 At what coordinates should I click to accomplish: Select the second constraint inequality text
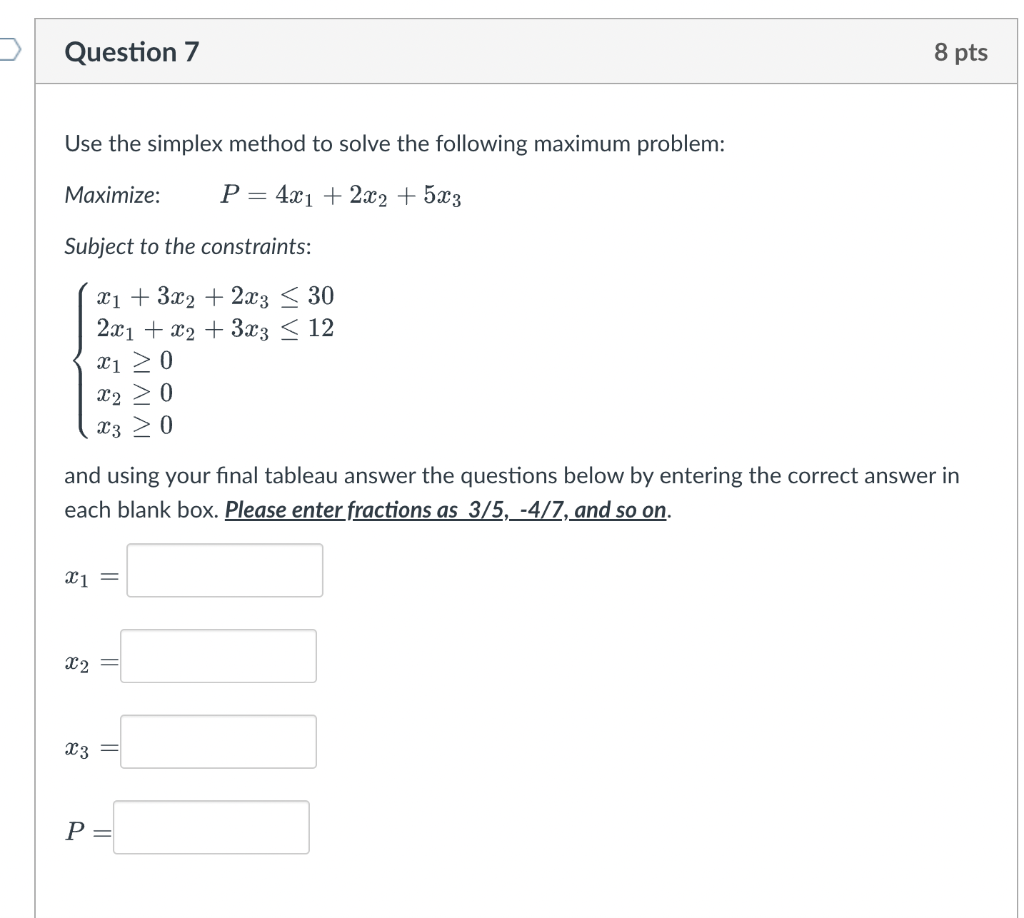[216, 328]
